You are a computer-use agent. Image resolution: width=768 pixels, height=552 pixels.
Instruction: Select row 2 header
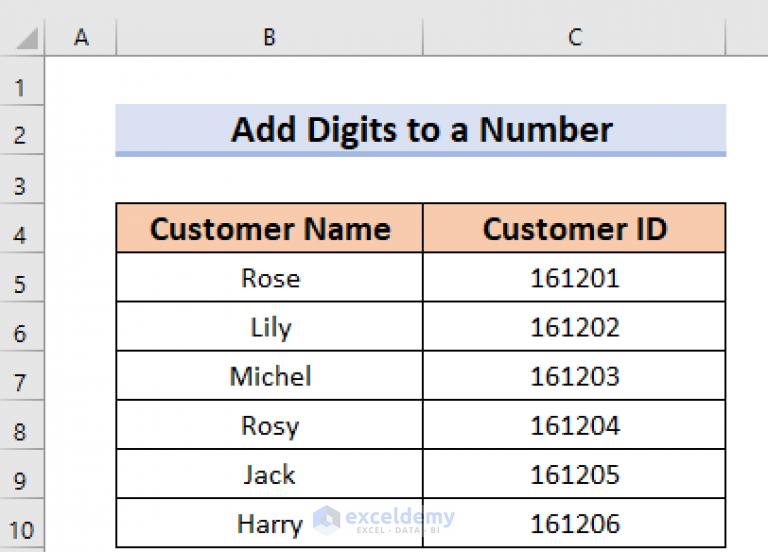coord(21,135)
